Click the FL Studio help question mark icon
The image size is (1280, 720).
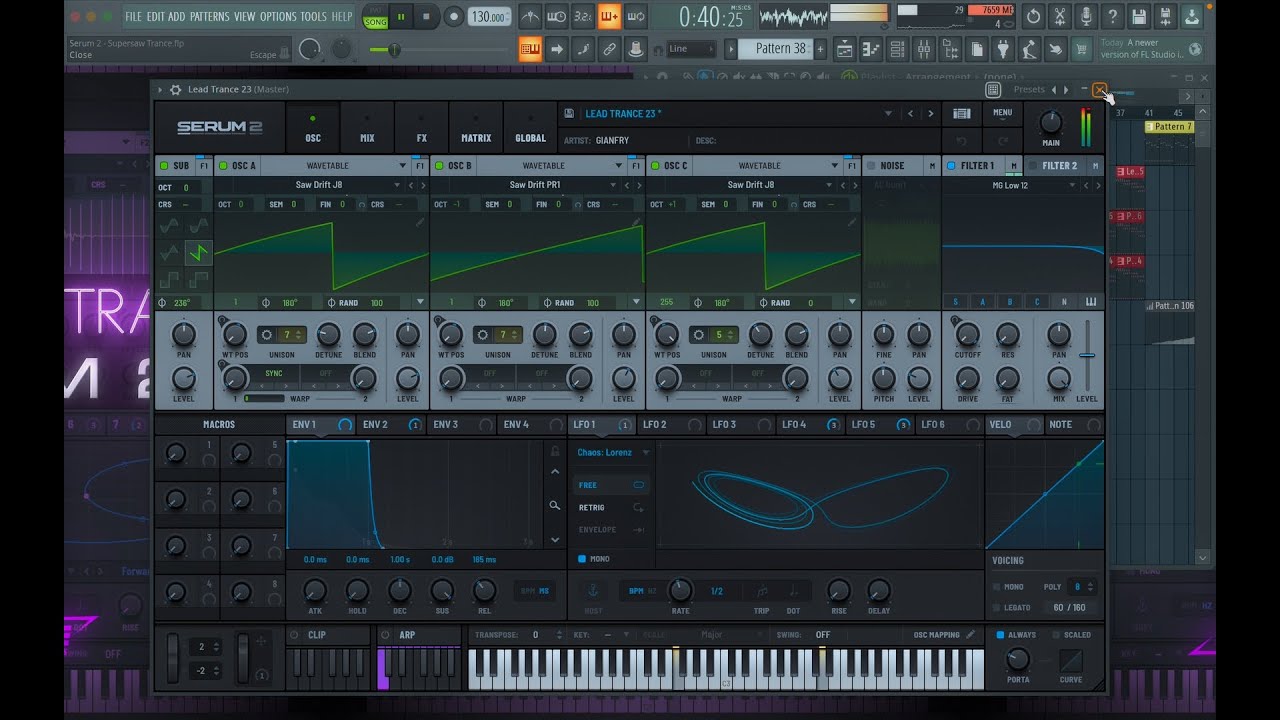tap(1112, 16)
